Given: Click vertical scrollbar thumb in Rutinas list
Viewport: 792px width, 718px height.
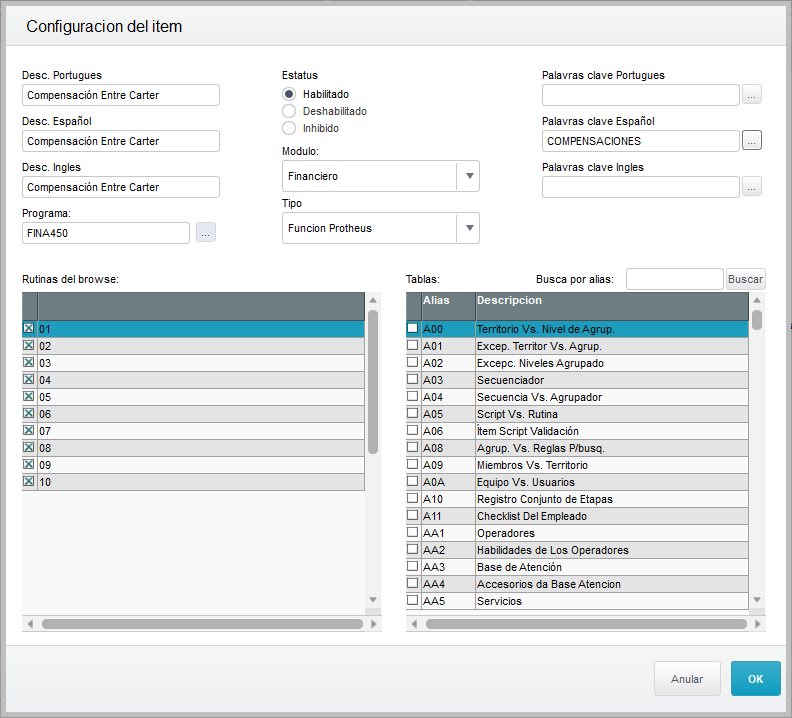Looking at the screenshot, I should coord(373,382).
